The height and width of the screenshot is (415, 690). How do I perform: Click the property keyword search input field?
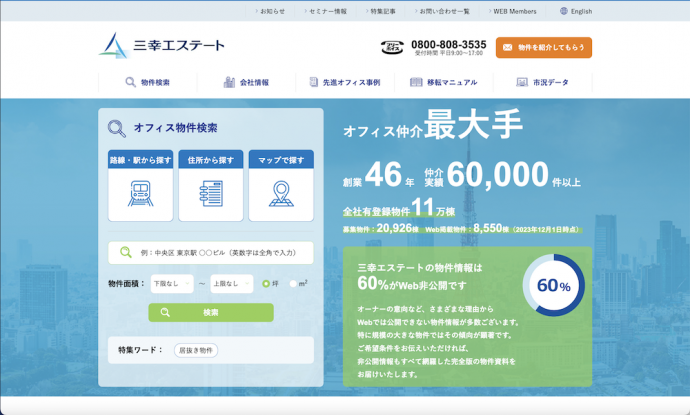220,253
